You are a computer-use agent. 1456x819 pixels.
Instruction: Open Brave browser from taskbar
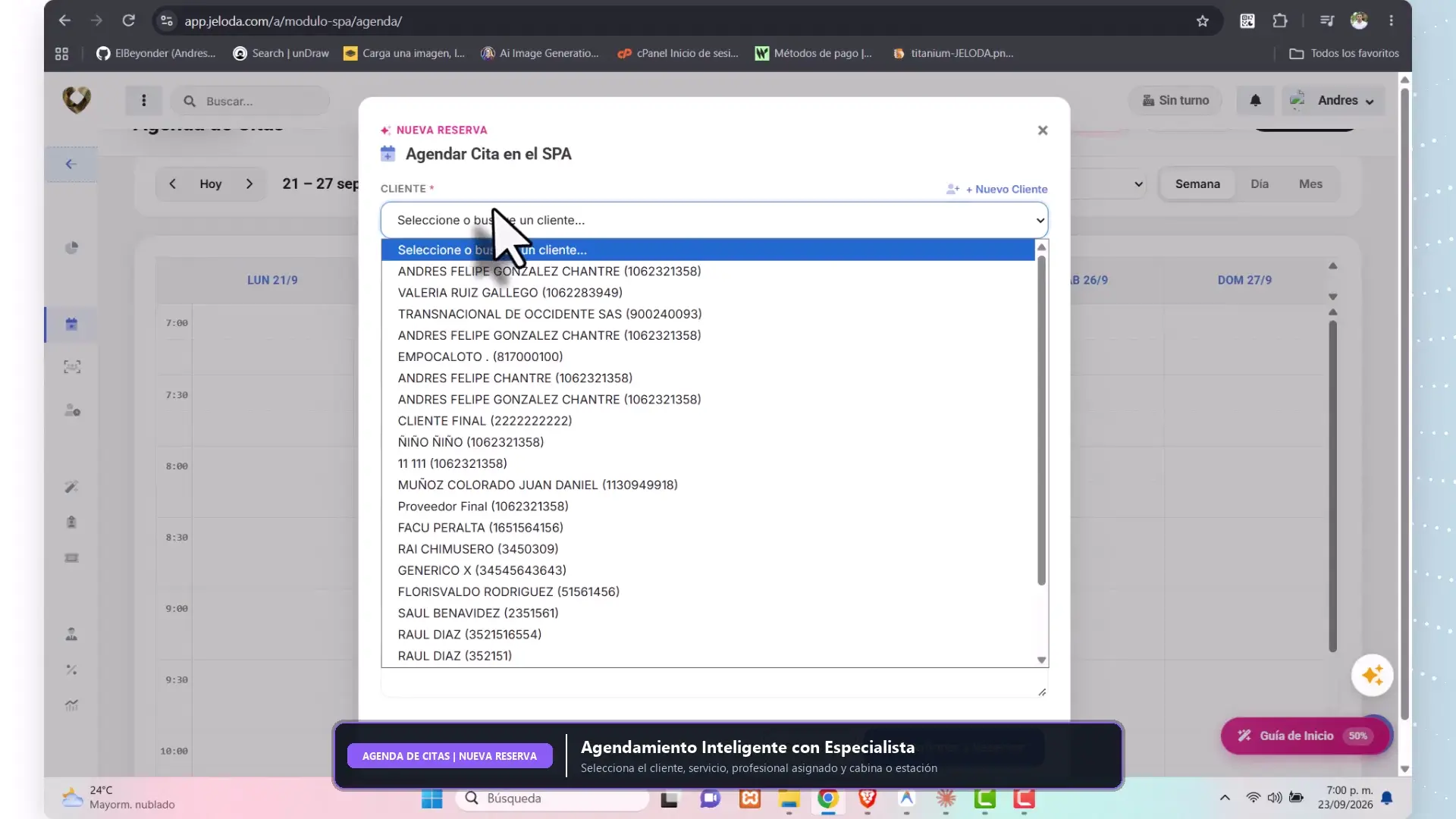coord(867,799)
